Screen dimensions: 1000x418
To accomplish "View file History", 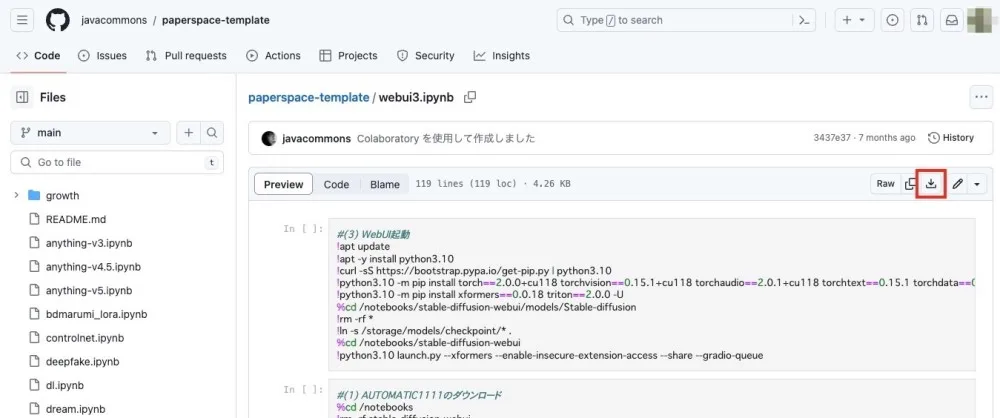I will [x=951, y=138].
